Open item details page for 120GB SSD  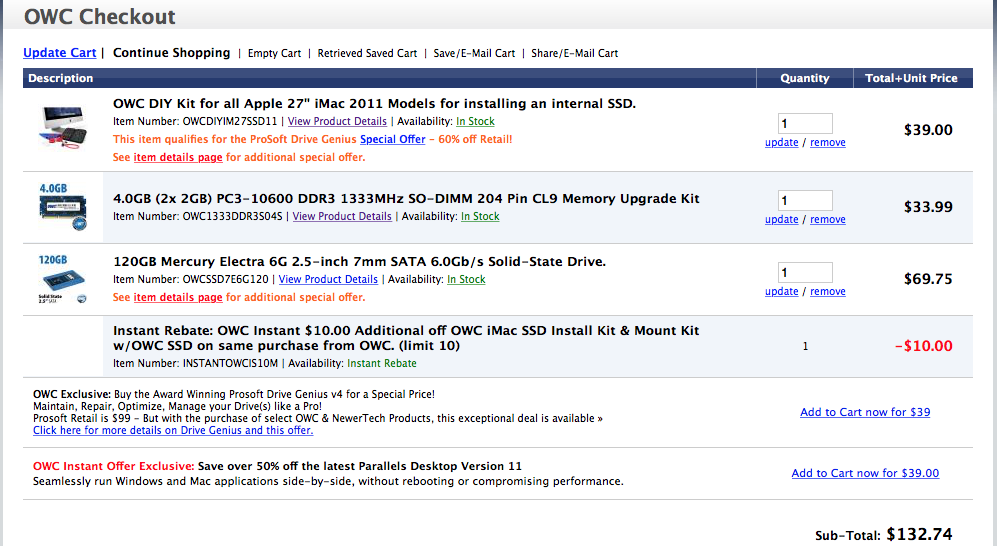pos(177,297)
